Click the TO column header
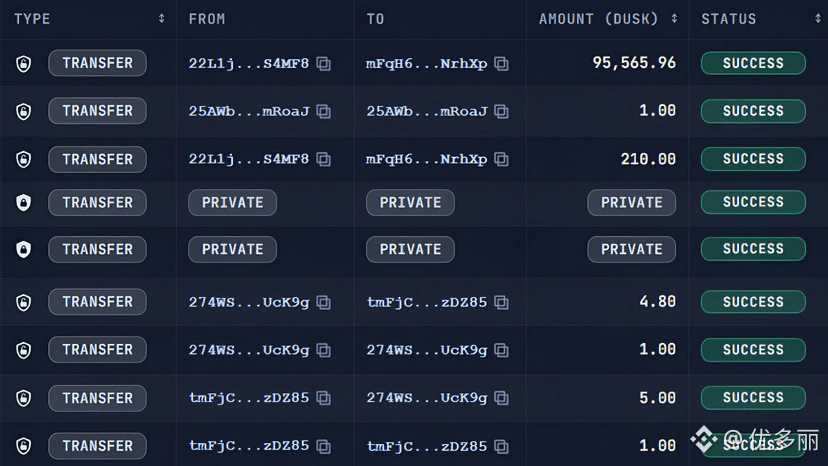Viewport: 828px width, 466px height. [375, 19]
